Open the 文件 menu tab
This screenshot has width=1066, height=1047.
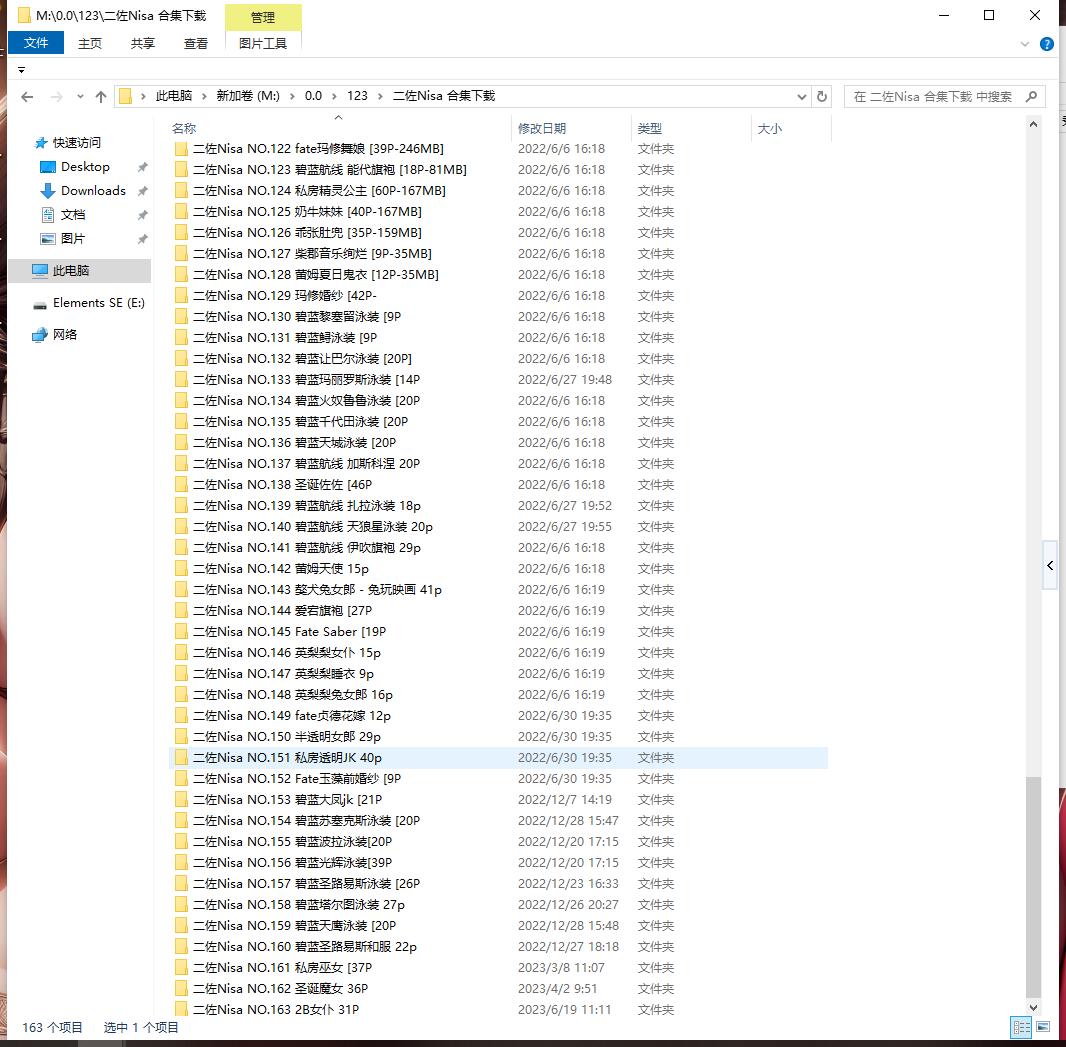tap(36, 43)
